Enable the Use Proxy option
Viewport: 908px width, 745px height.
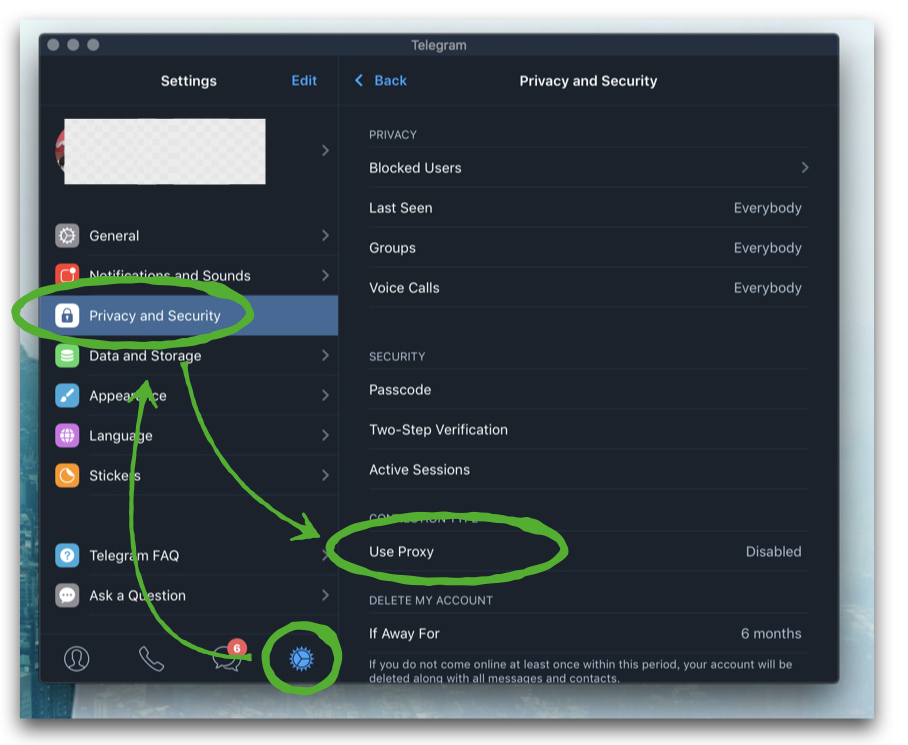pyautogui.click(x=585, y=552)
